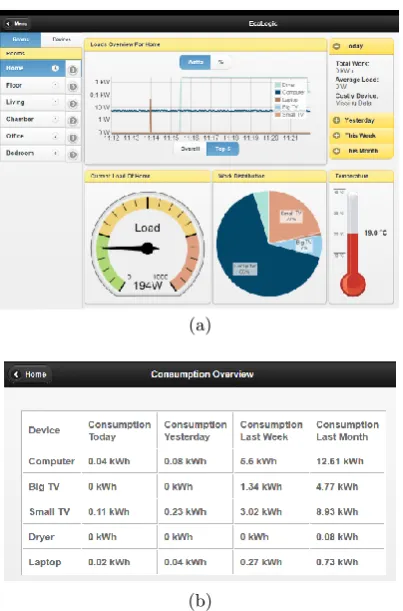Click the Dryer row label

click(41, 537)
